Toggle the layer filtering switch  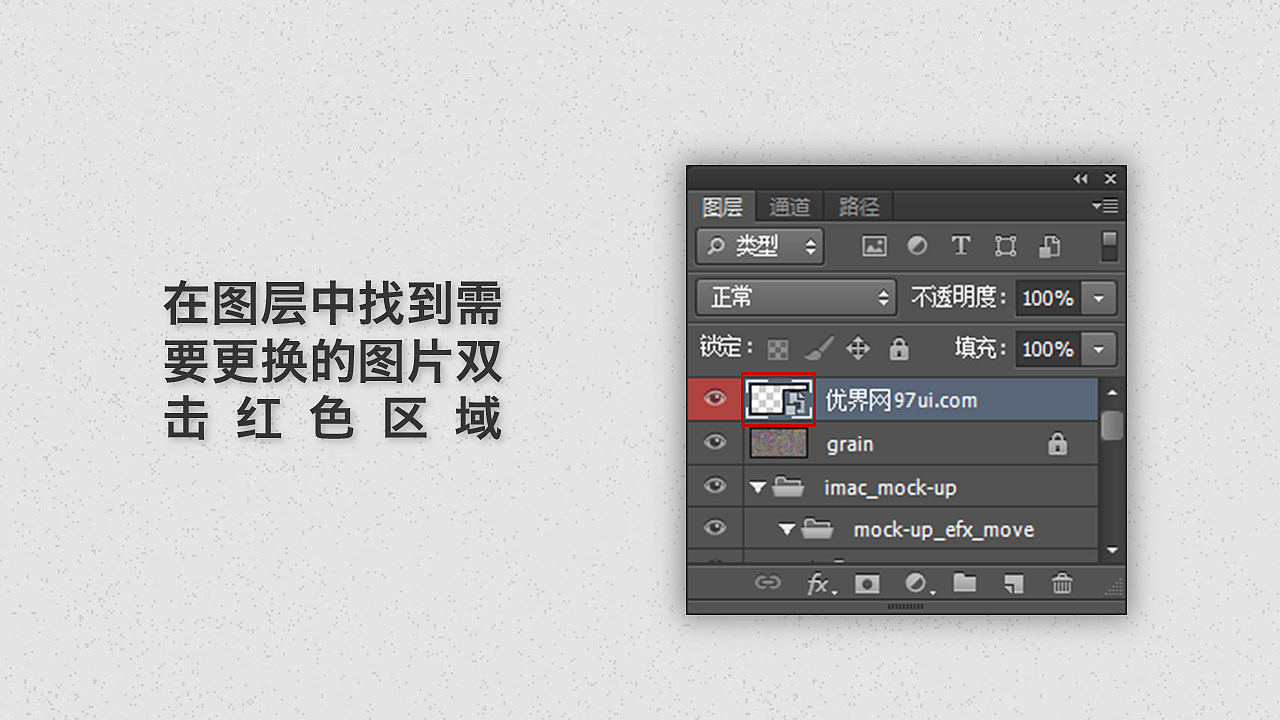point(1109,246)
